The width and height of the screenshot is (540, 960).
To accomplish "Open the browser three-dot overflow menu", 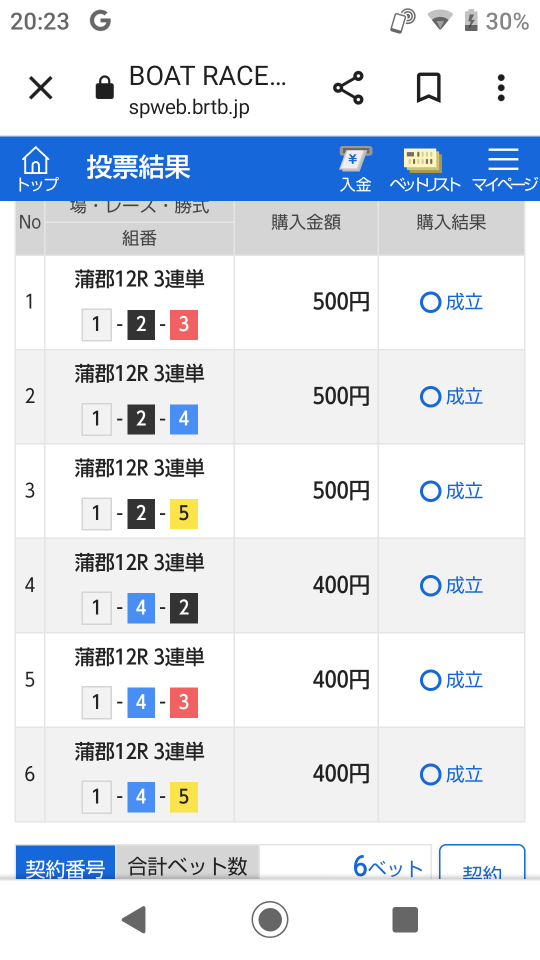I will tap(501, 88).
